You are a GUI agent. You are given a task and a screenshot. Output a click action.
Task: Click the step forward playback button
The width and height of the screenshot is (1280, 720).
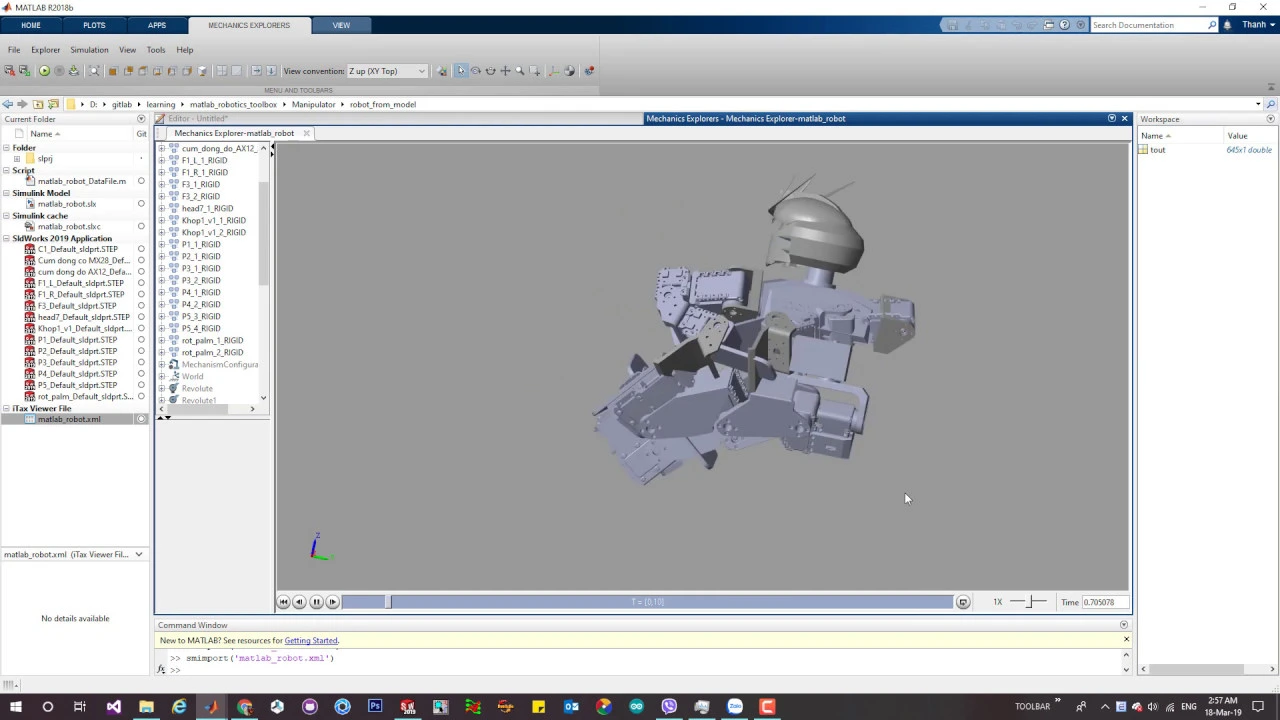point(333,602)
